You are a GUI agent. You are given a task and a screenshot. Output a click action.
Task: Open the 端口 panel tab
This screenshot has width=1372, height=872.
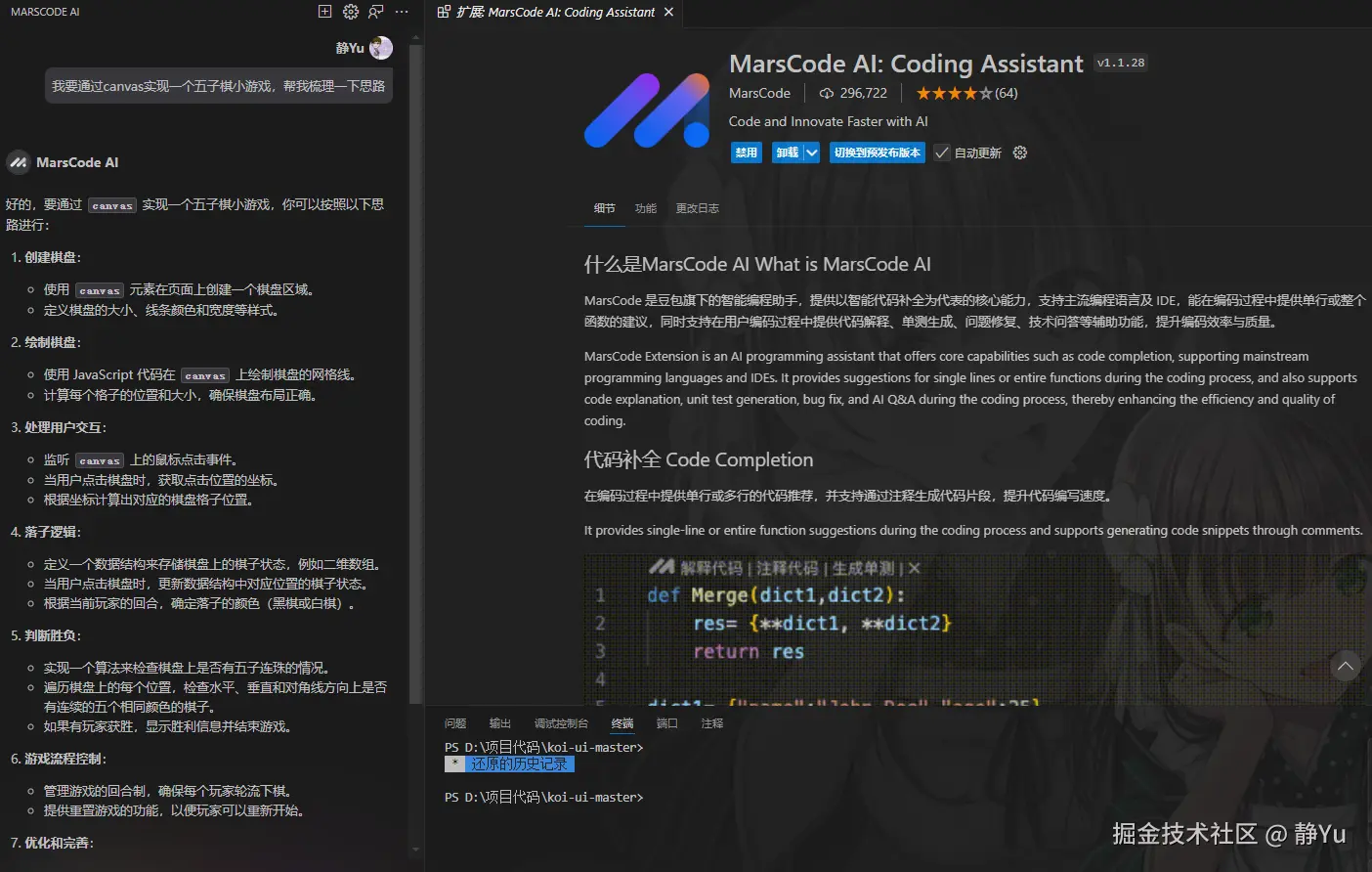coord(667,723)
